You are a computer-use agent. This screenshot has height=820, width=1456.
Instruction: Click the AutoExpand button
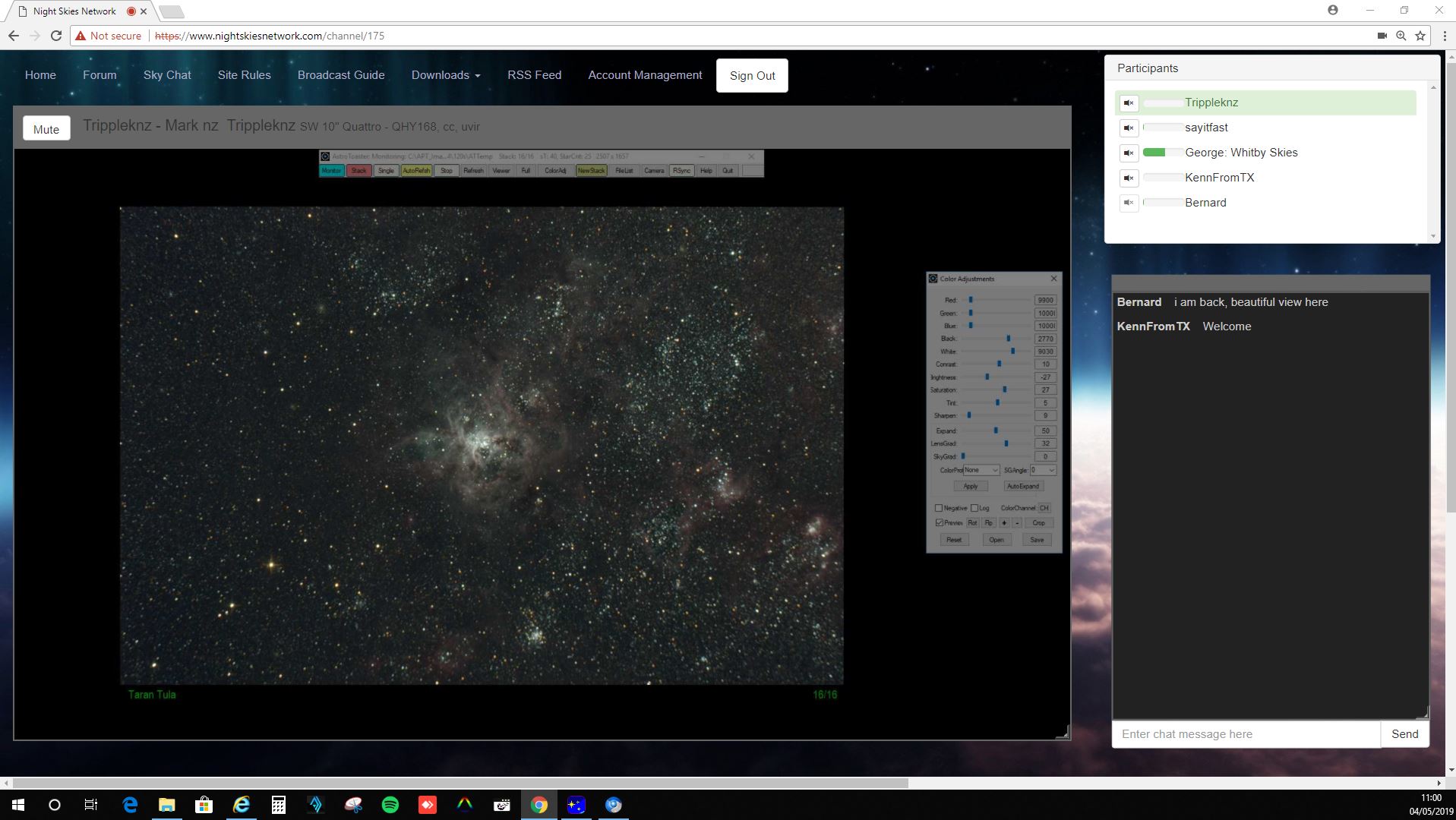1023,486
